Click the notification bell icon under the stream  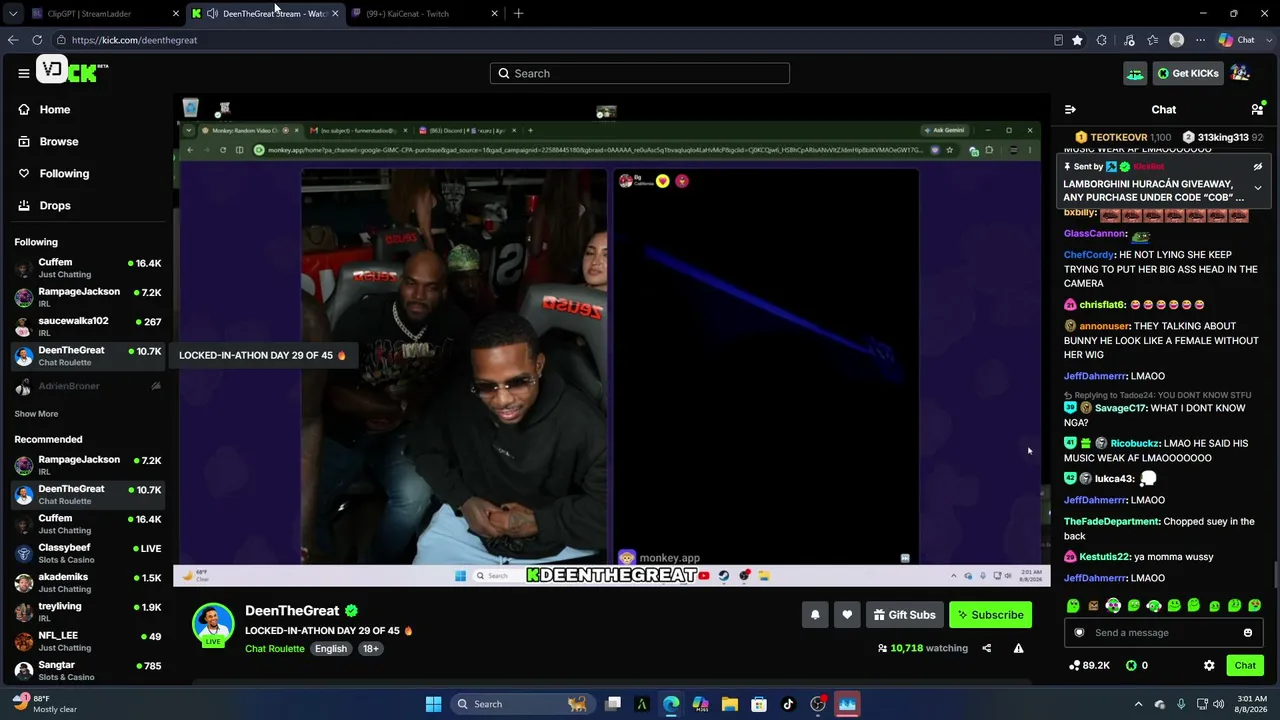[x=815, y=615]
